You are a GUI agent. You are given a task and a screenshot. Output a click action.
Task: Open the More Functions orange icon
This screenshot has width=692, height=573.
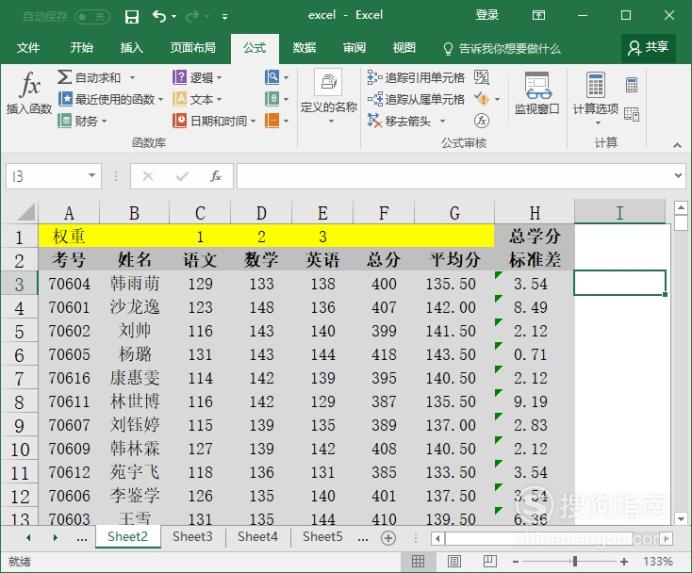point(272,120)
